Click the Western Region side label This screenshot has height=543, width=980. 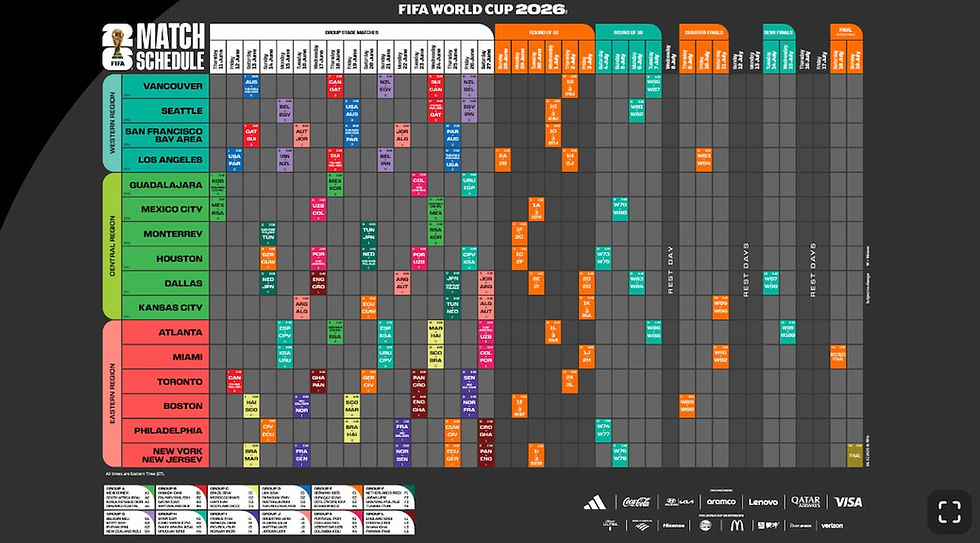[112, 123]
